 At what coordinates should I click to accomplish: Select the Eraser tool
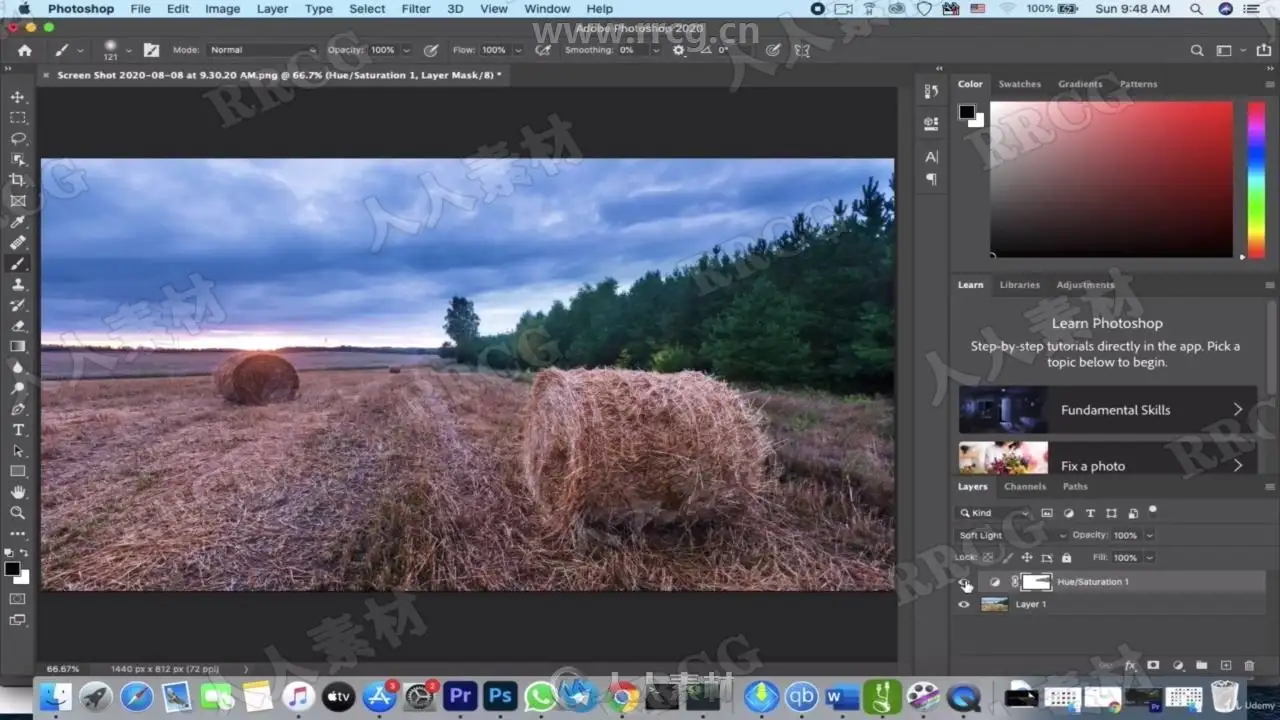click(18, 326)
